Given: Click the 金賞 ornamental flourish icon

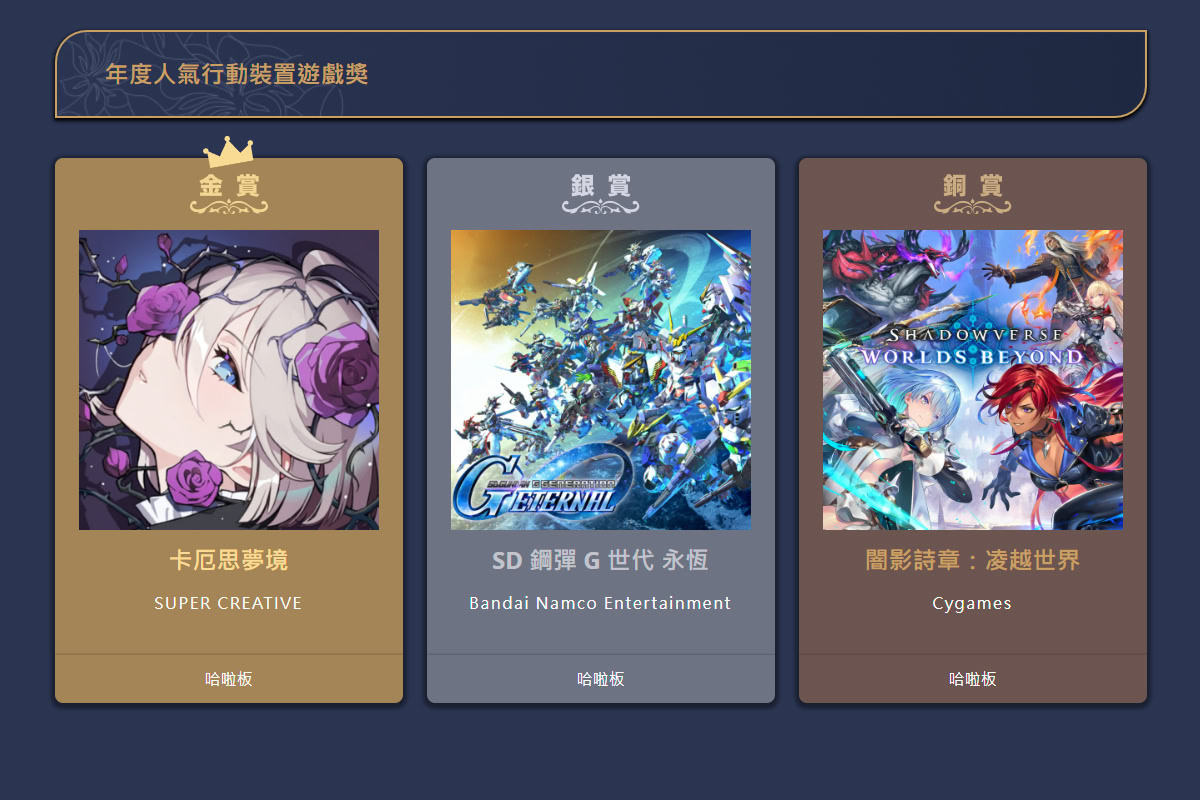Looking at the screenshot, I should click(x=229, y=206).
